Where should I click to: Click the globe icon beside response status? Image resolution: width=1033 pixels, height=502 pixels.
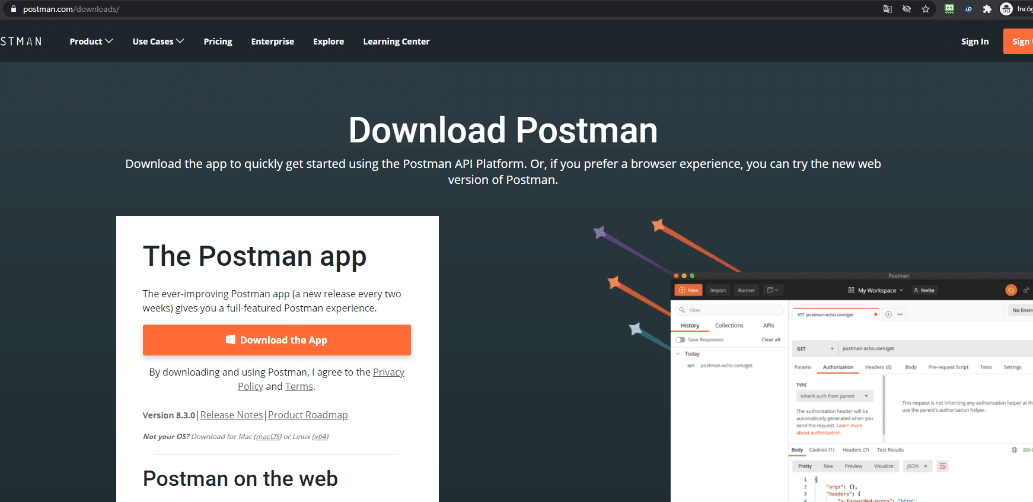tap(1014, 450)
